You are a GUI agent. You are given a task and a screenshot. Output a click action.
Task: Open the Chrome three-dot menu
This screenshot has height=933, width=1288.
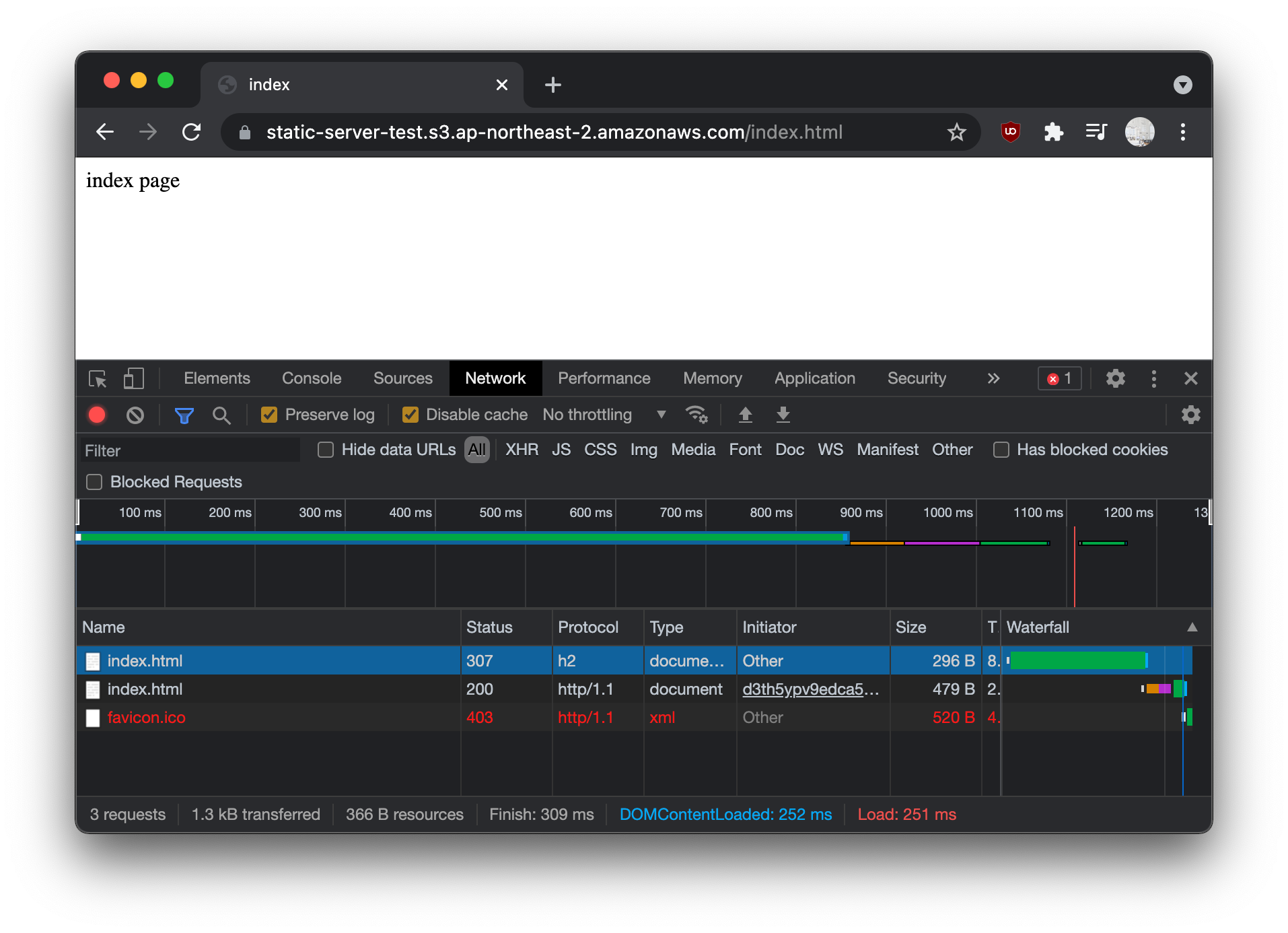click(x=1182, y=132)
